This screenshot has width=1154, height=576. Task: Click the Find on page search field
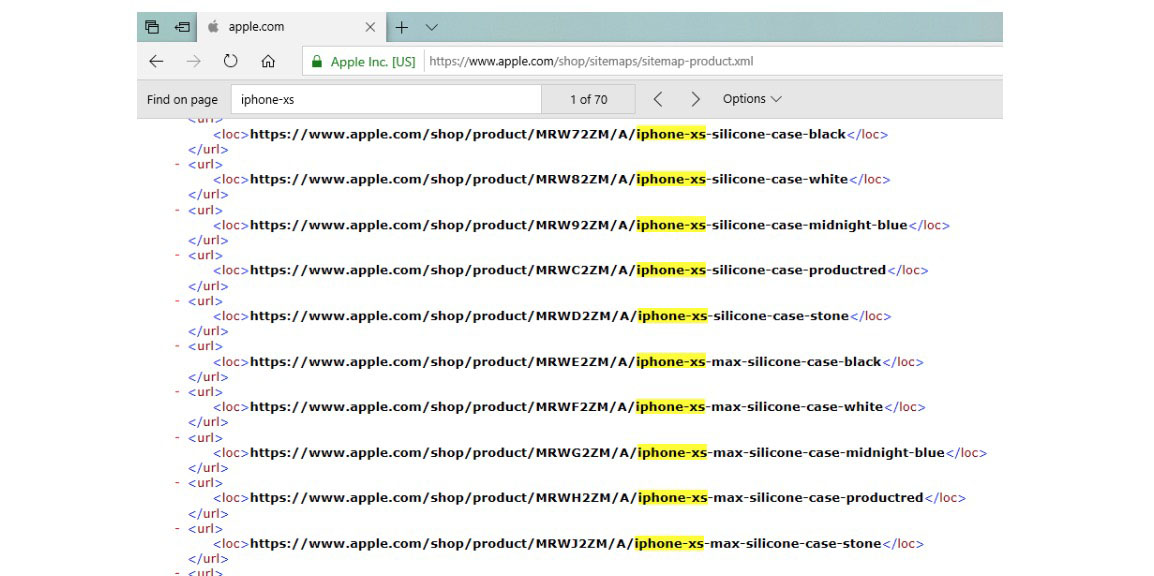point(386,99)
